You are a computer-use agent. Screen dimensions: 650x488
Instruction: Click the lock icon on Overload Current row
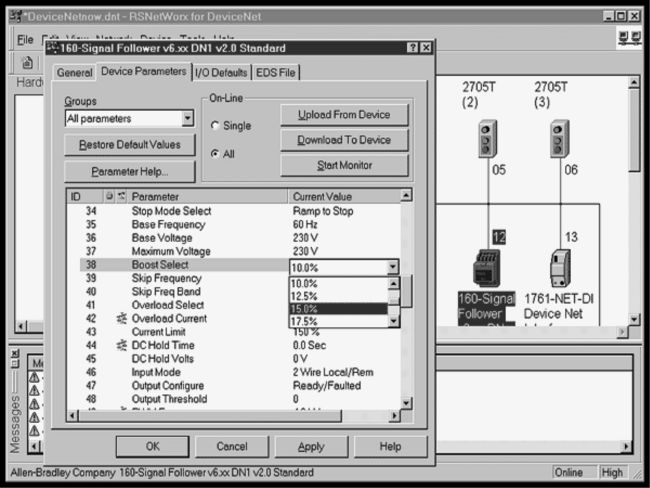click(121, 318)
